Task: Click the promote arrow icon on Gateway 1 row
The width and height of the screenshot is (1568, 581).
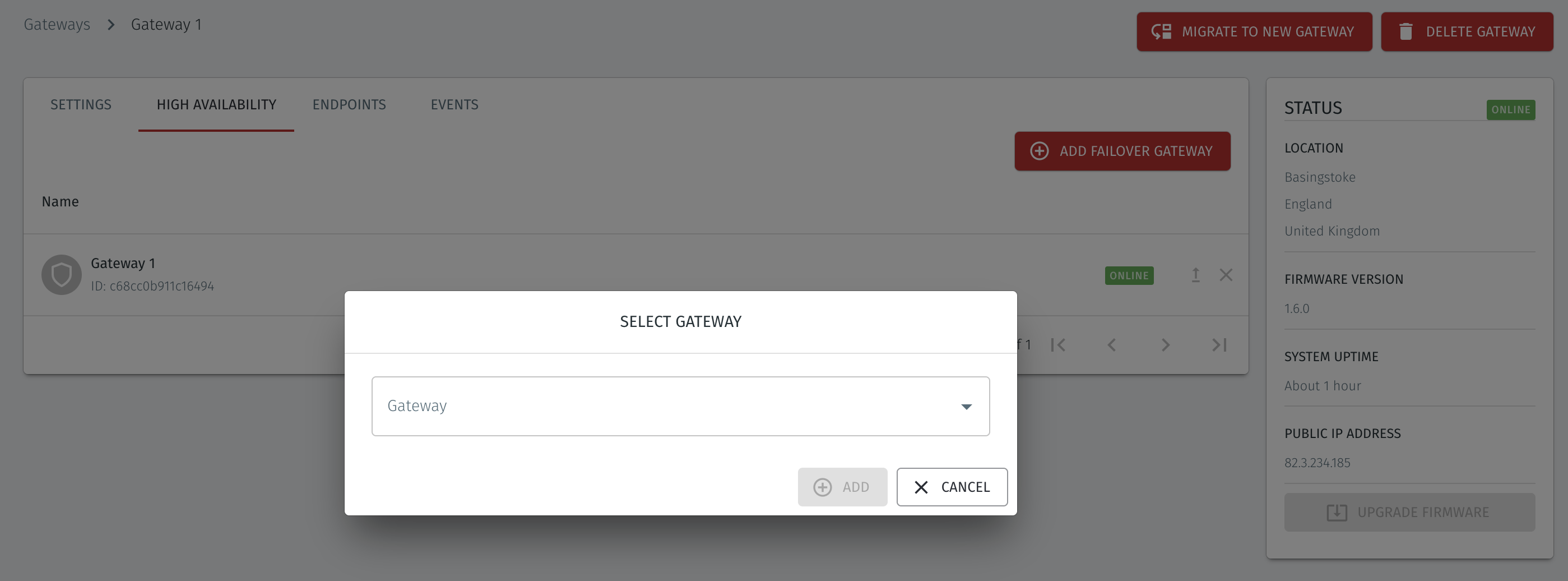Action: 1195,275
